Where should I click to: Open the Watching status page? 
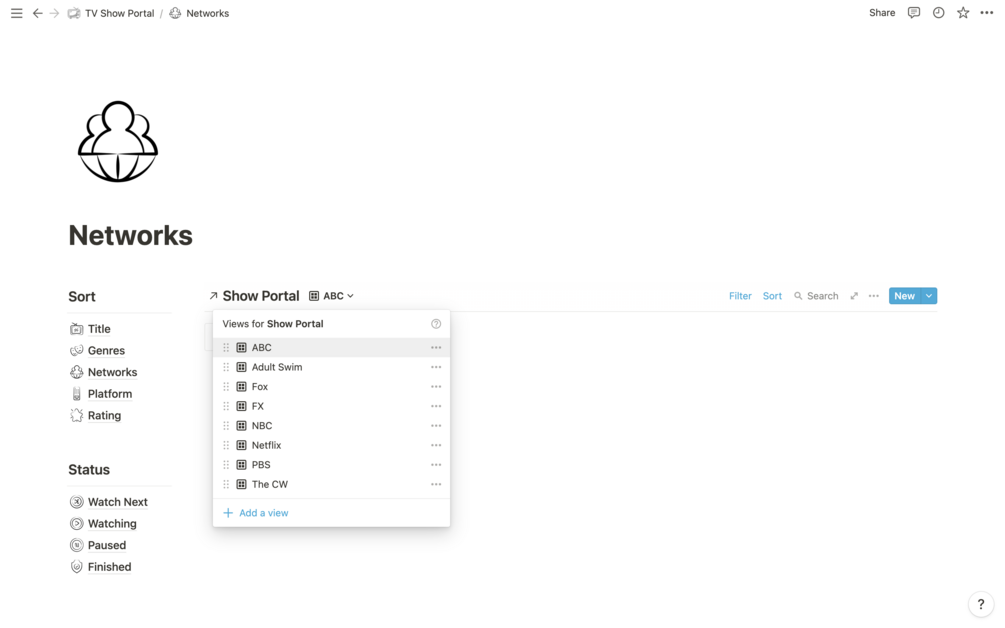coord(112,524)
